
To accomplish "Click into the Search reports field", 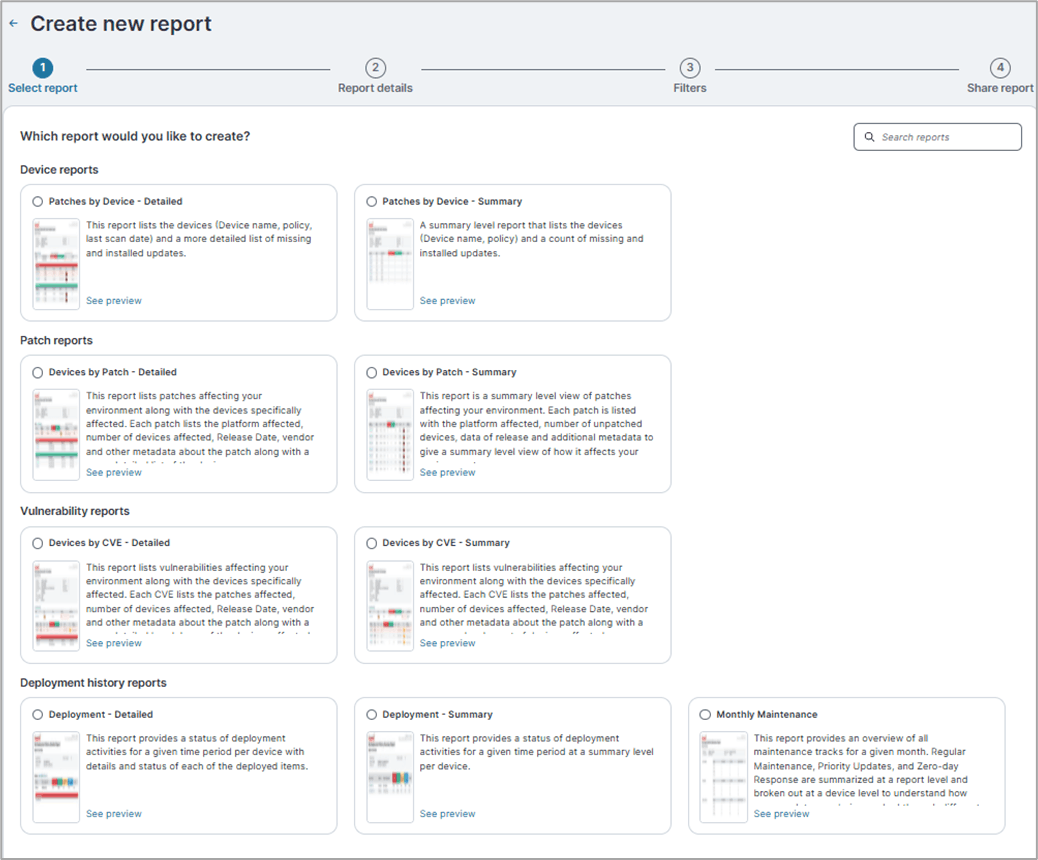I will click(940, 136).
